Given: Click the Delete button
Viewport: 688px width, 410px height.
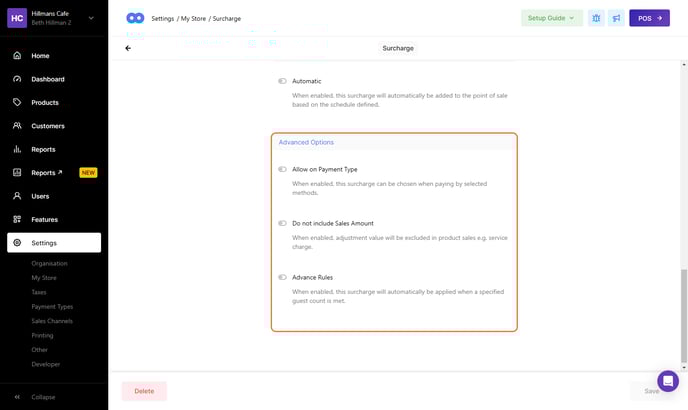Looking at the screenshot, I should coord(144,391).
